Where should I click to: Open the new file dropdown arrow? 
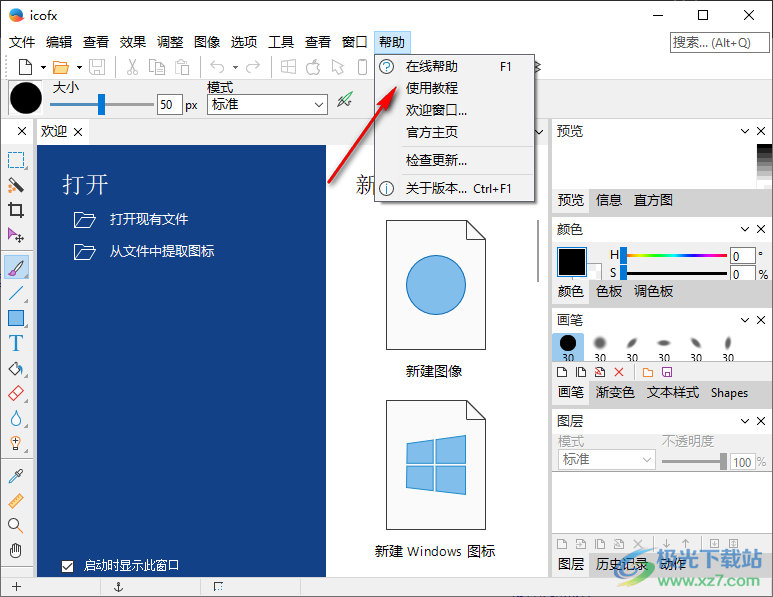(43, 68)
